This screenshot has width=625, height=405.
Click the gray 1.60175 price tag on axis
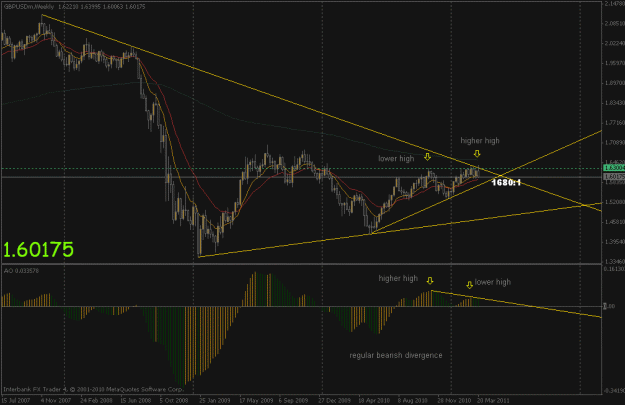click(614, 176)
